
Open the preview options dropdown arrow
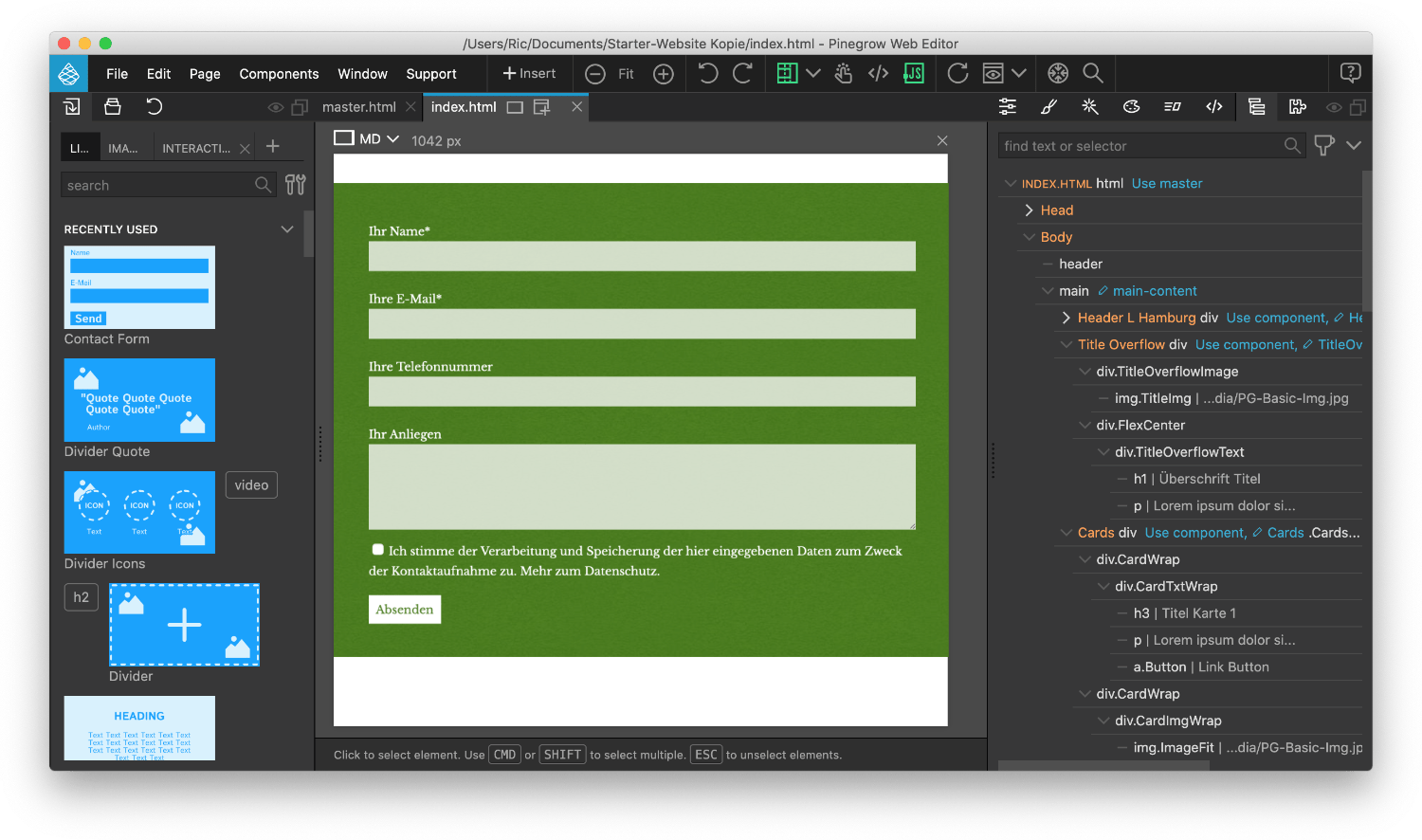(x=1019, y=73)
